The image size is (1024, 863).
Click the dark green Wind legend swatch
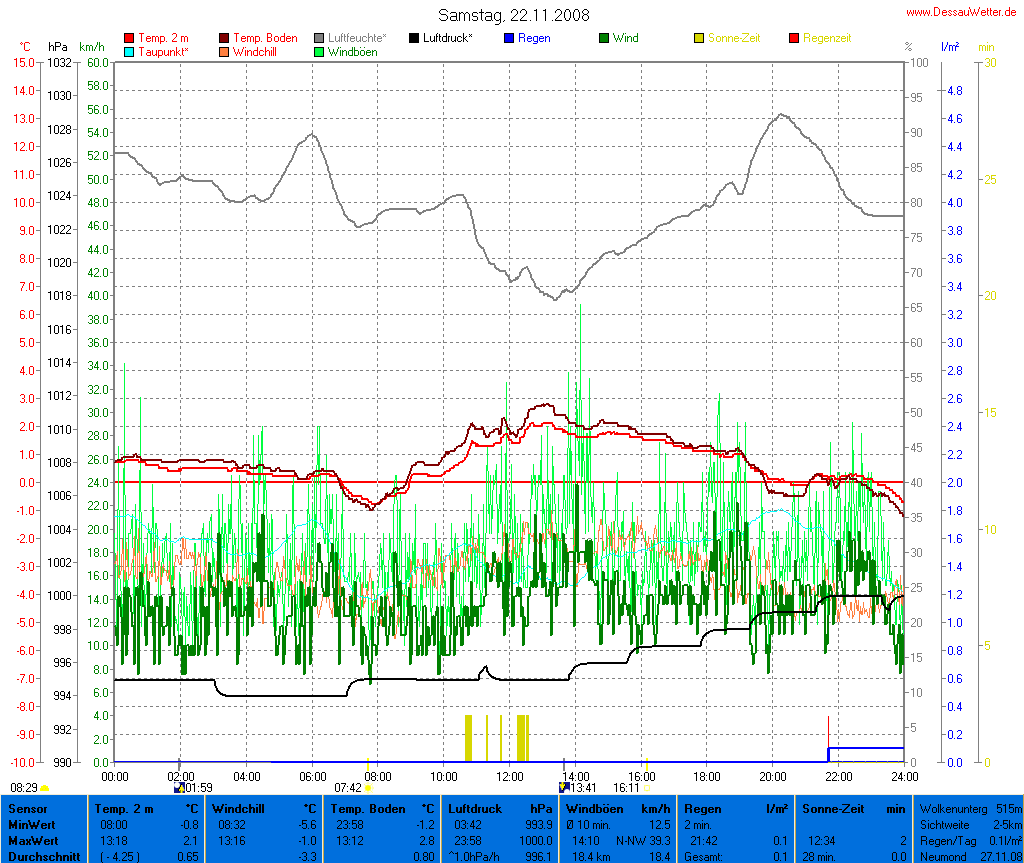[x=604, y=38]
